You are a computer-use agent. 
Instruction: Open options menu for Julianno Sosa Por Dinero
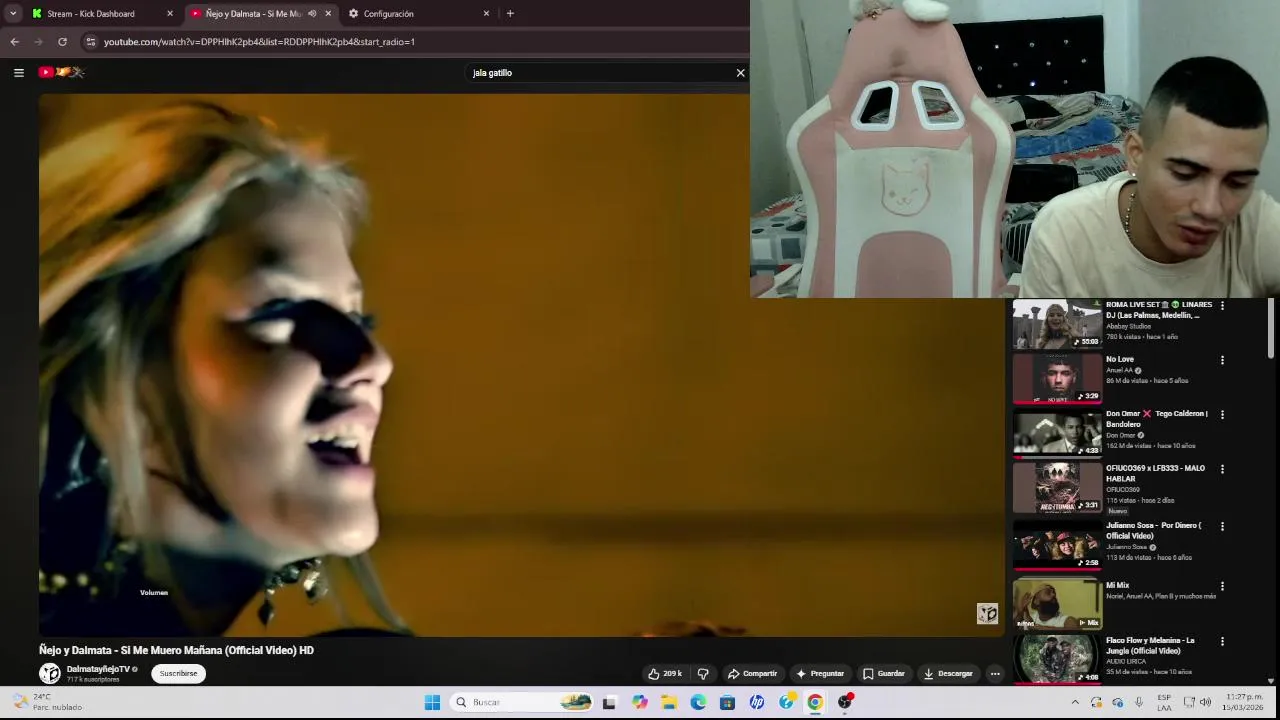click(x=1222, y=527)
